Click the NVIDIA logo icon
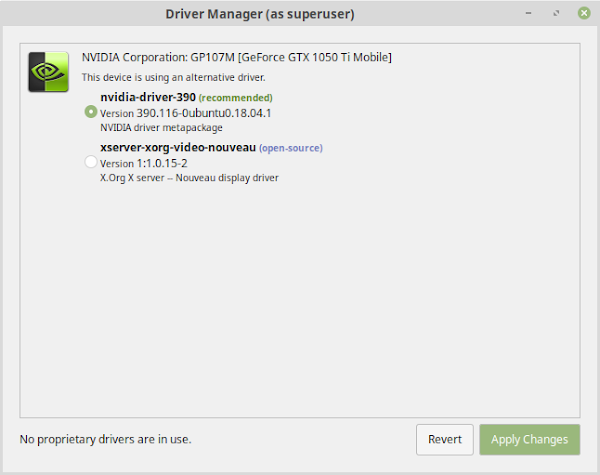The image size is (600, 475). pos(49,72)
